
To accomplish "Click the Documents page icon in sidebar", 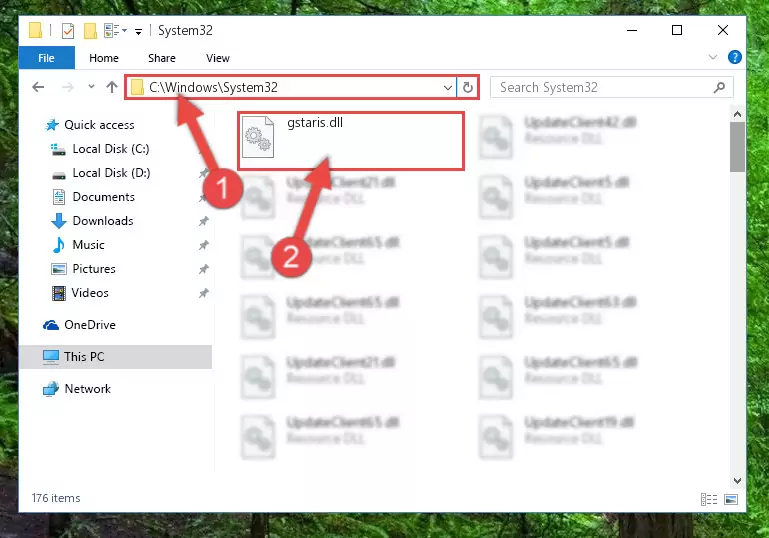I will point(59,197).
